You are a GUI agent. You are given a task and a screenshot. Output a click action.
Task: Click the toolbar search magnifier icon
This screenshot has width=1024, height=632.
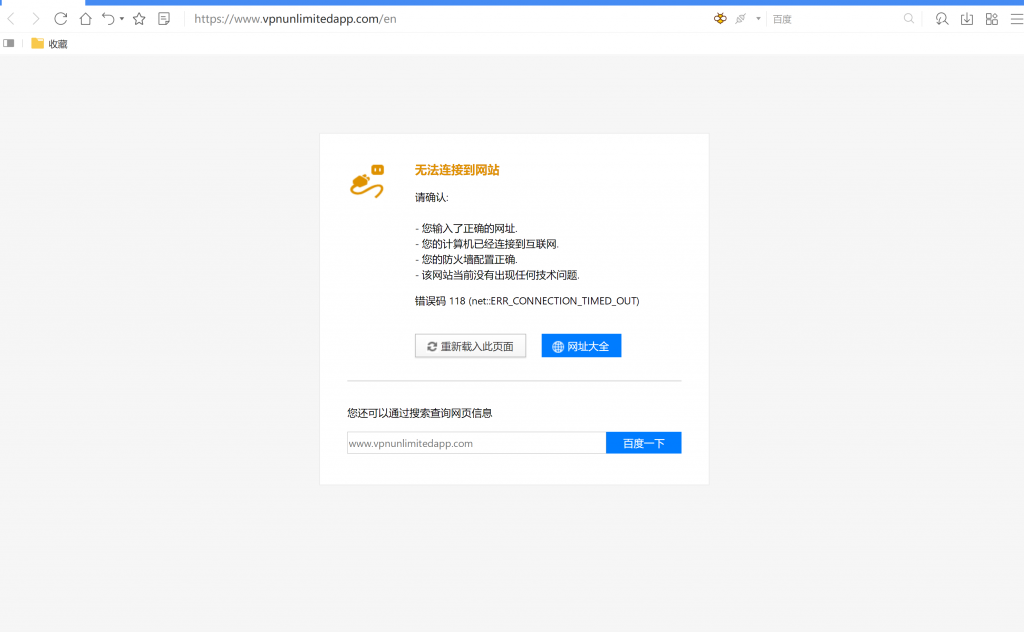coord(909,19)
